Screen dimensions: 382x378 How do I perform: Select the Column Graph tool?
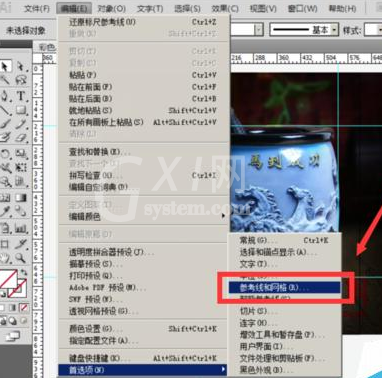[21, 228]
